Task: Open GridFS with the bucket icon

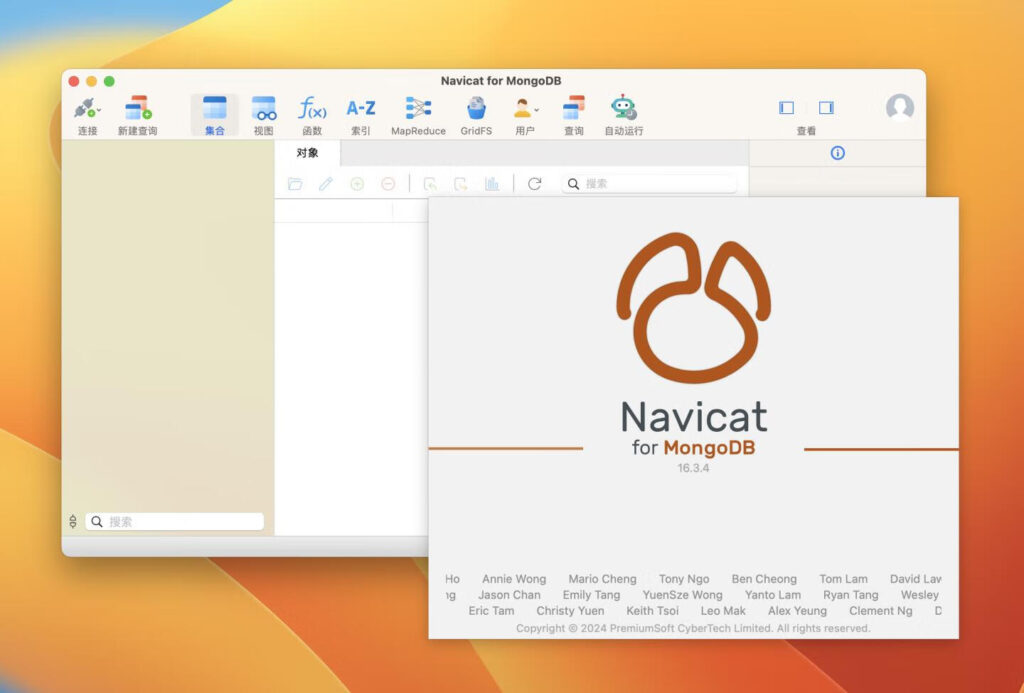Action: pyautogui.click(x=476, y=110)
